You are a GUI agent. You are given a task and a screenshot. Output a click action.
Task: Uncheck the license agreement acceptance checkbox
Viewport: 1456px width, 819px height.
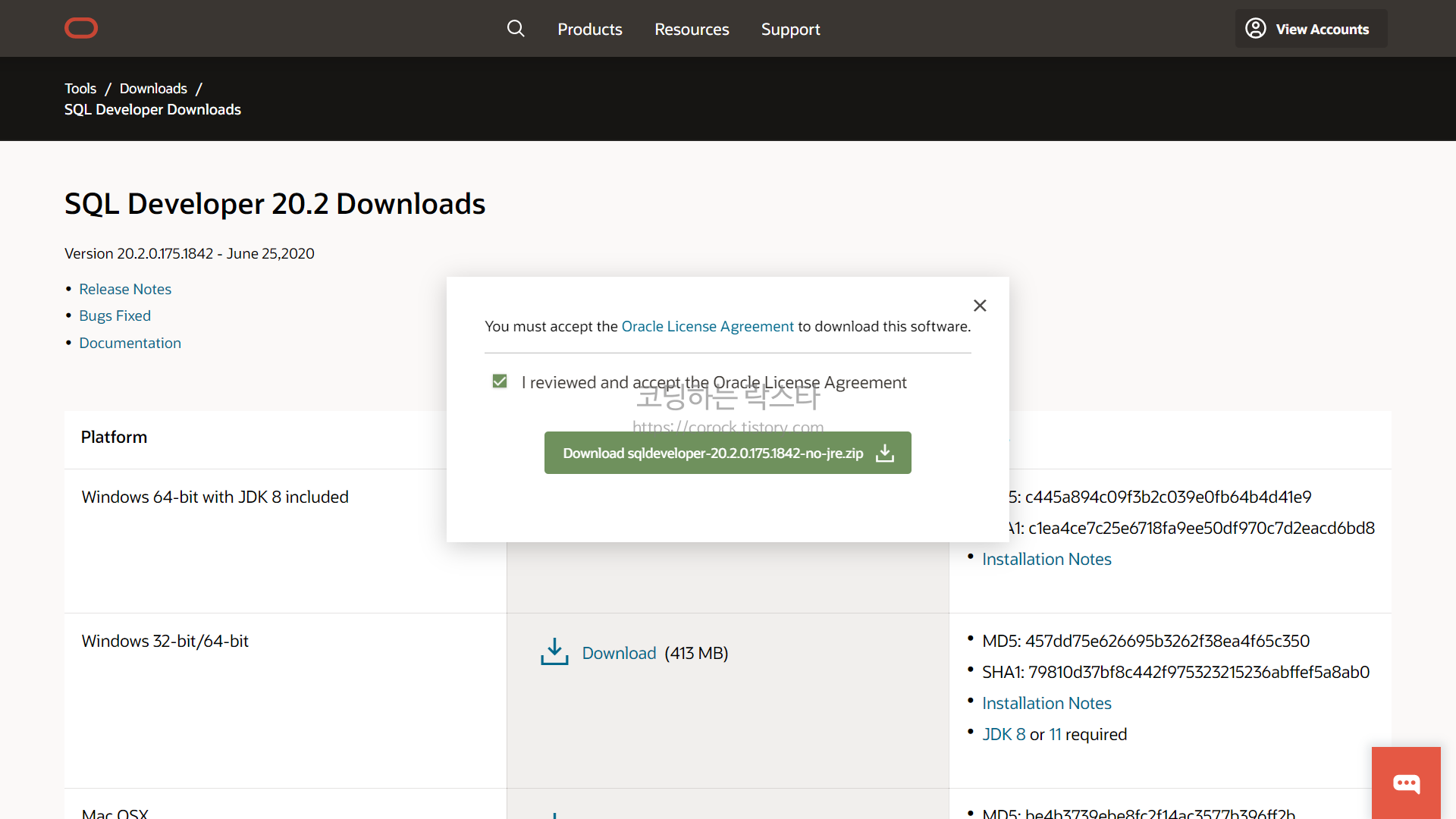click(x=500, y=381)
